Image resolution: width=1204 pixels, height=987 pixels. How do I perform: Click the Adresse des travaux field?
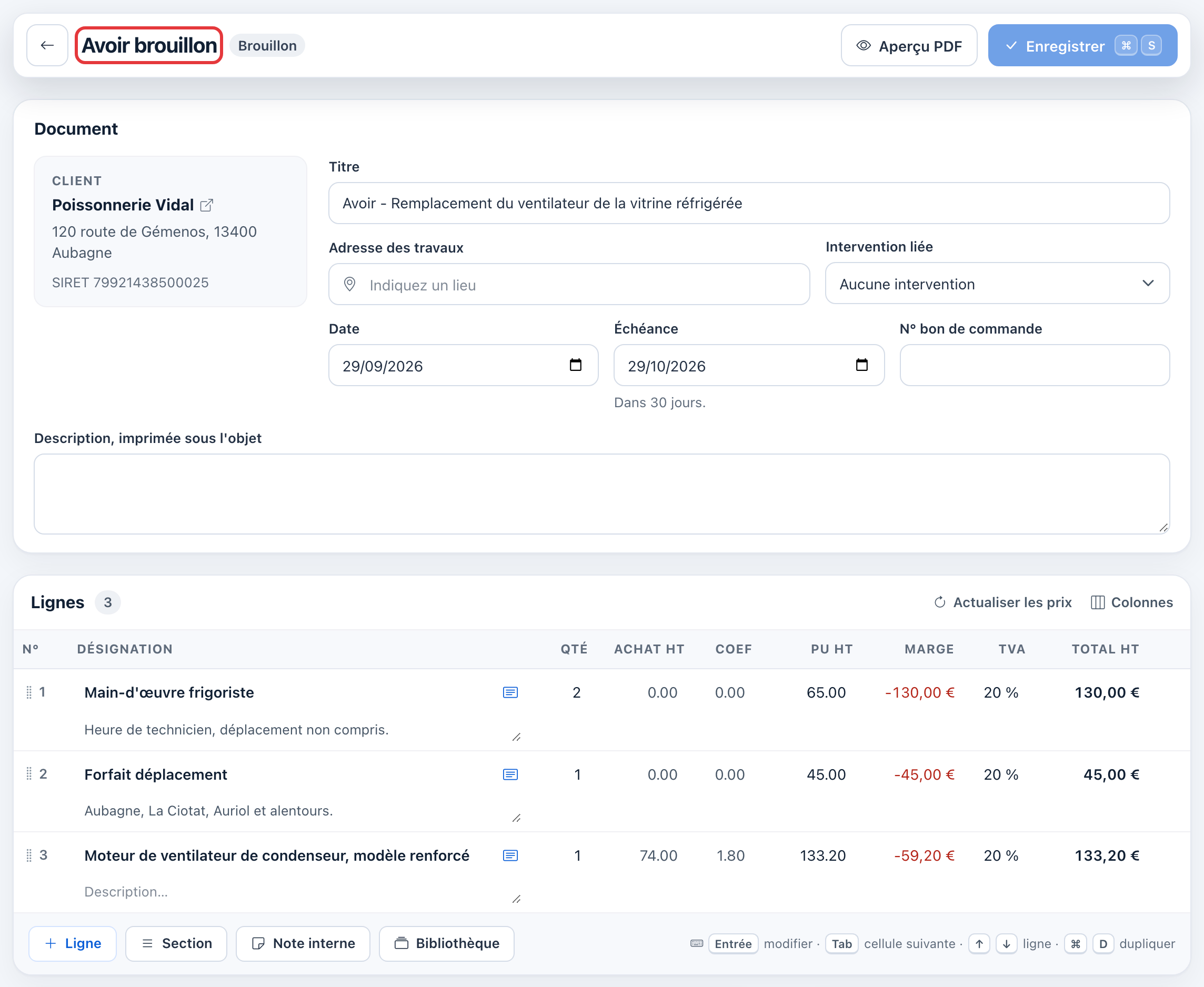[x=569, y=284]
